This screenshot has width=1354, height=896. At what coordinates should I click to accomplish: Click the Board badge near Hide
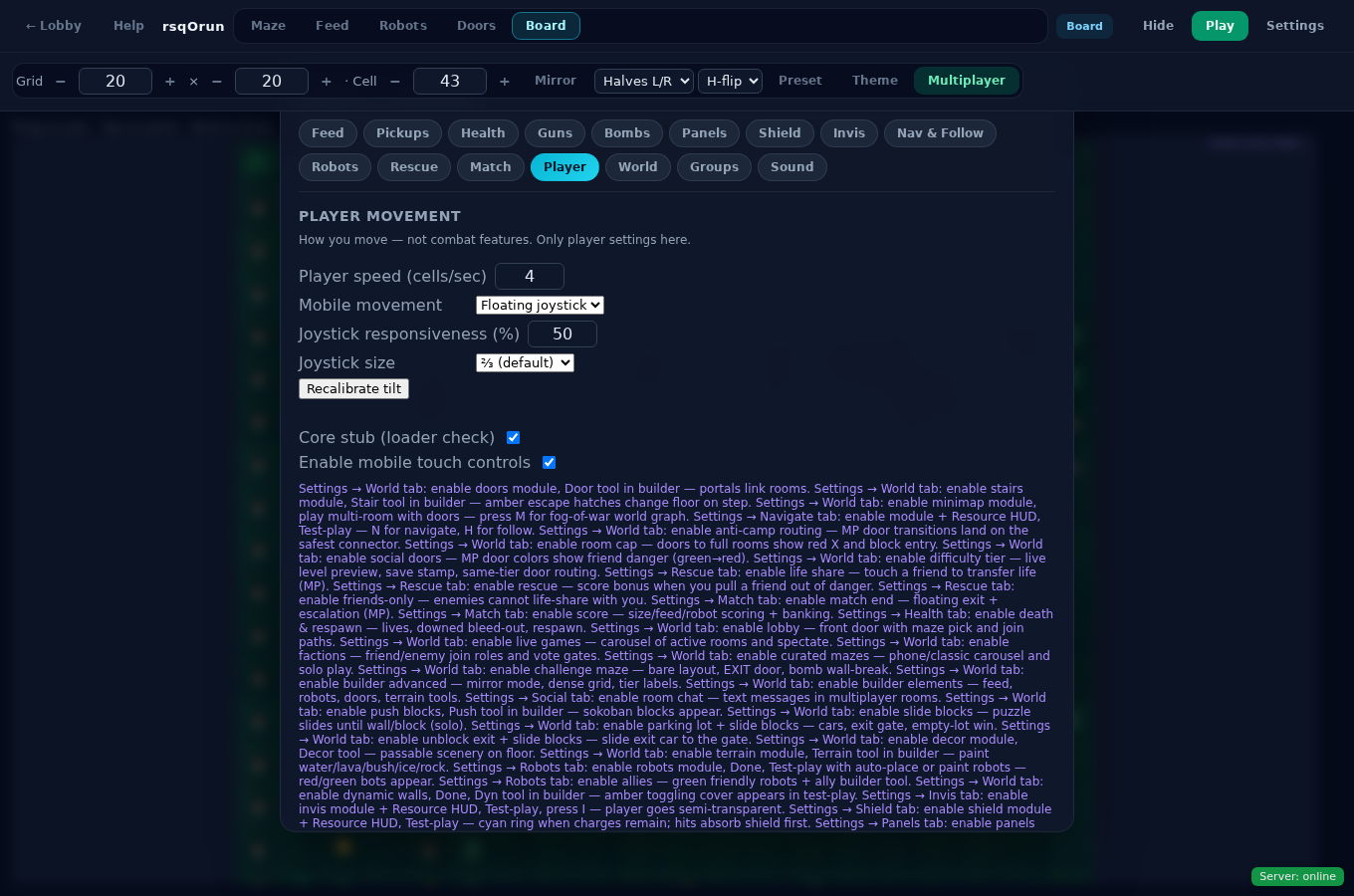coord(1084,26)
